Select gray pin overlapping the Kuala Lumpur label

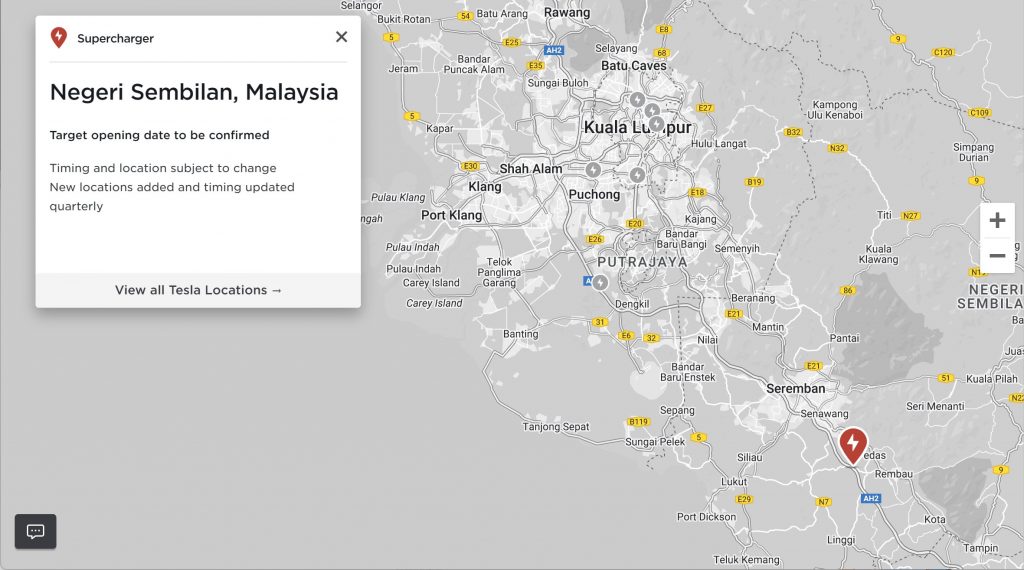coord(656,123)
